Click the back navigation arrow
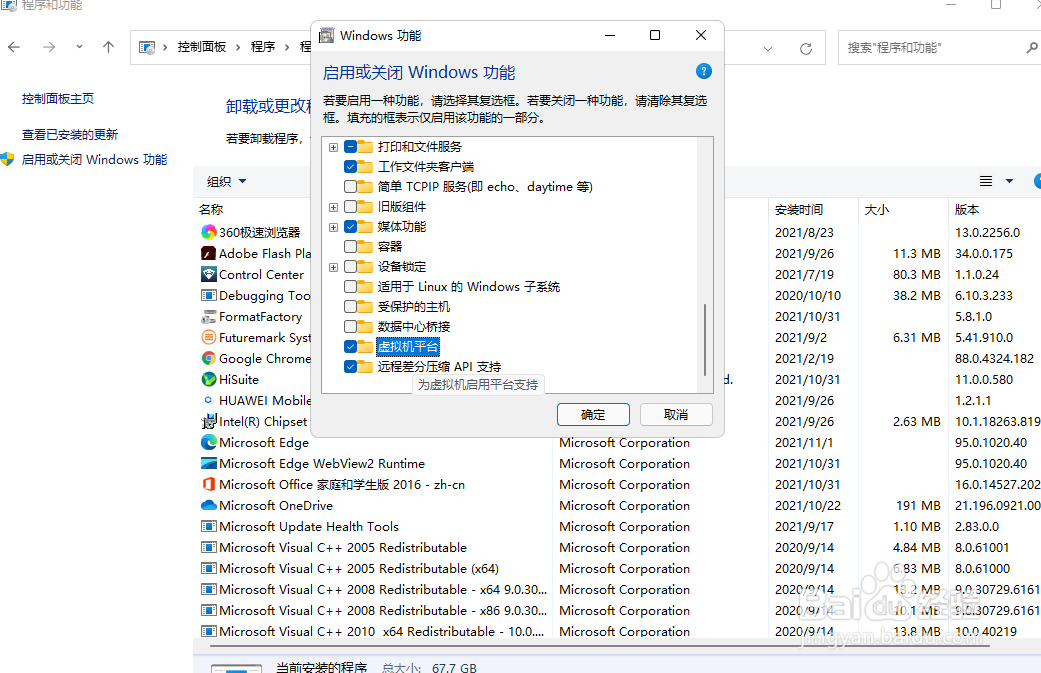The width and height of the screenshot is (1041, 673). pos(14,47)
